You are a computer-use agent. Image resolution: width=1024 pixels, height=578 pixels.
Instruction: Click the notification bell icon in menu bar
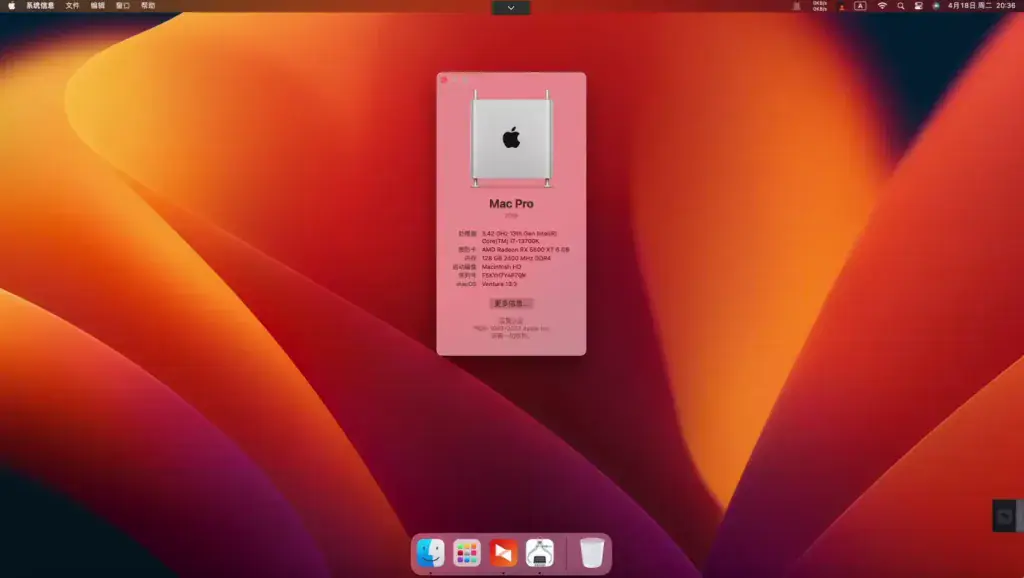796,6
